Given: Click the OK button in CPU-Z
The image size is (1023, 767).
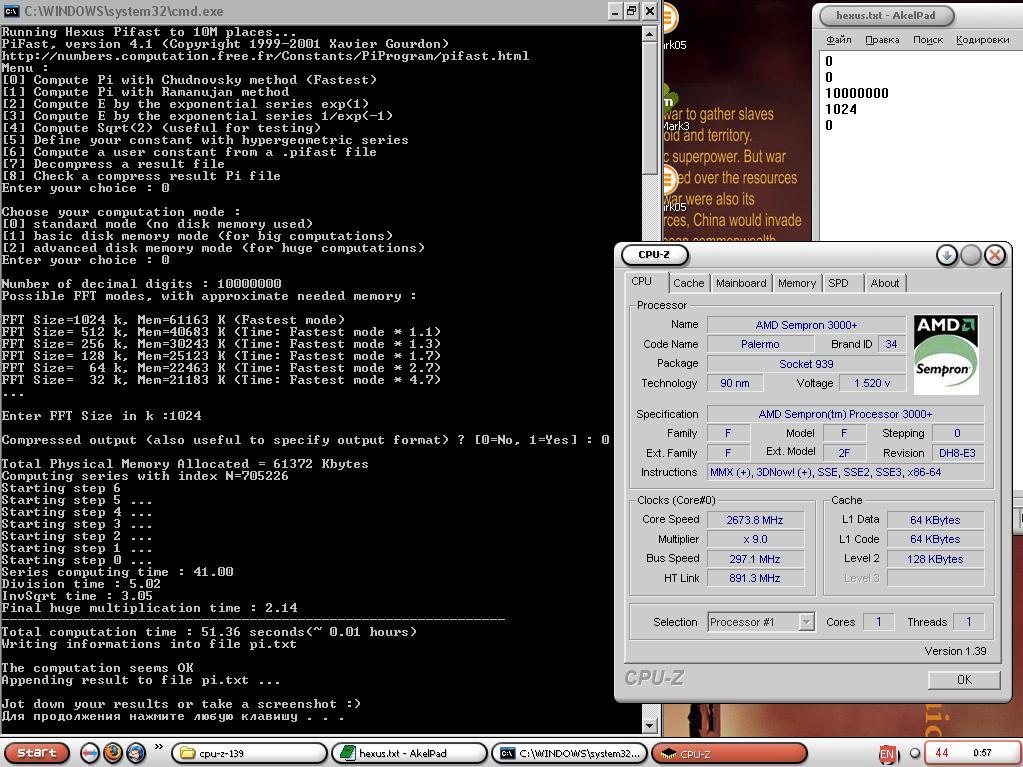Looking at the screenshot, I should [964, 680].
